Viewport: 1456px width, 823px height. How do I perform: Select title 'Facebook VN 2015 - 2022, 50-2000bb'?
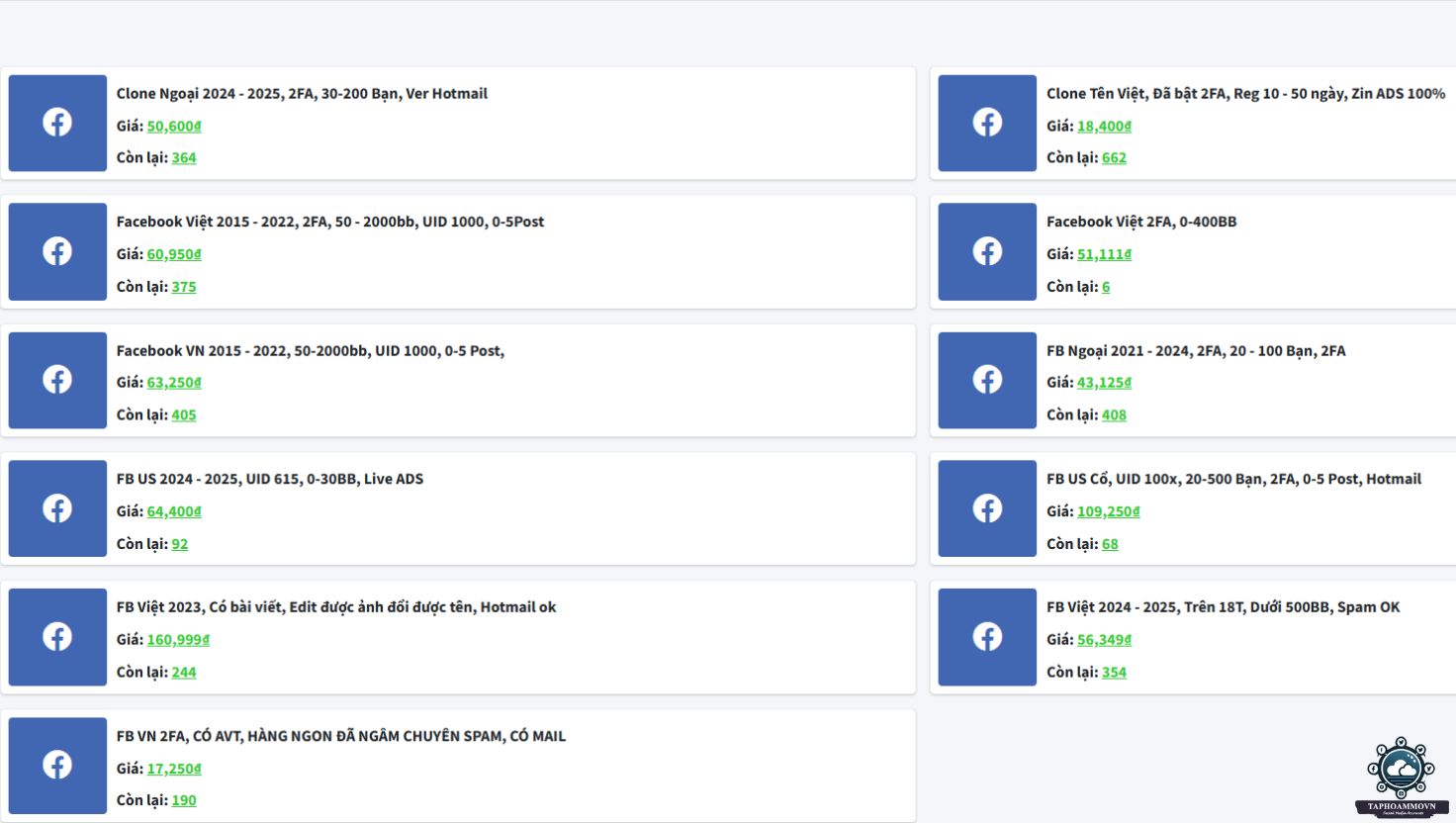[x=311, y=350]
